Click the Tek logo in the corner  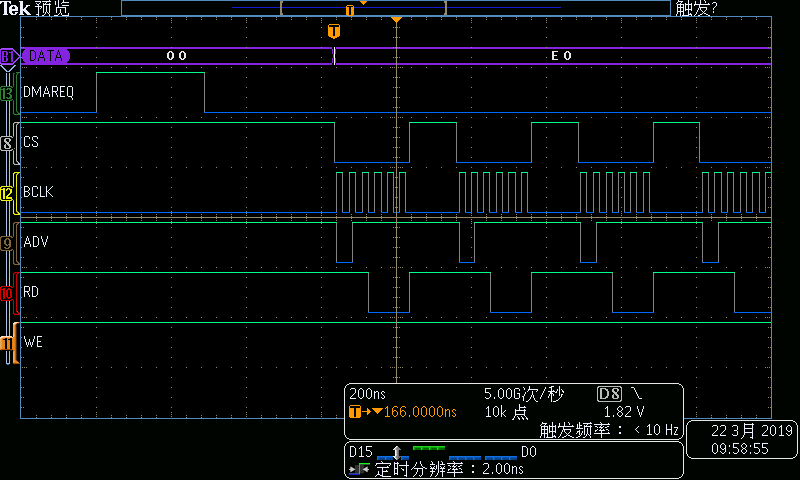[15, 8]
